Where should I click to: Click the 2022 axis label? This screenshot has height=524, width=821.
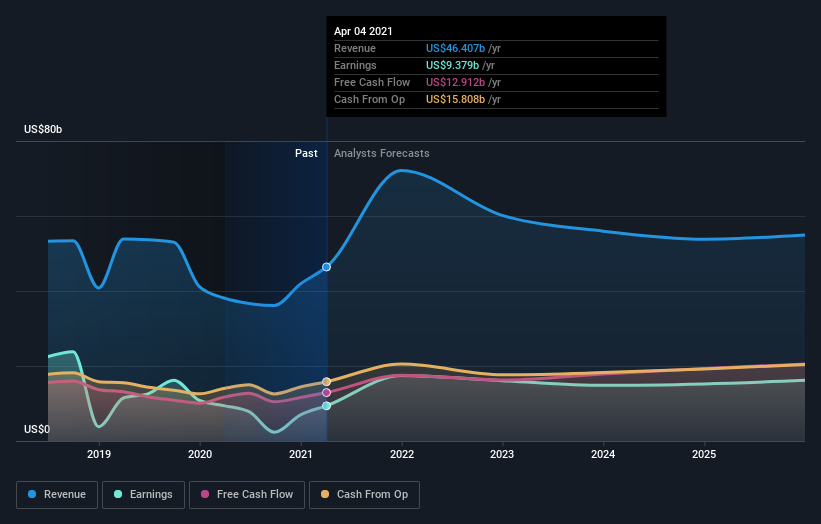coord(402,454)
